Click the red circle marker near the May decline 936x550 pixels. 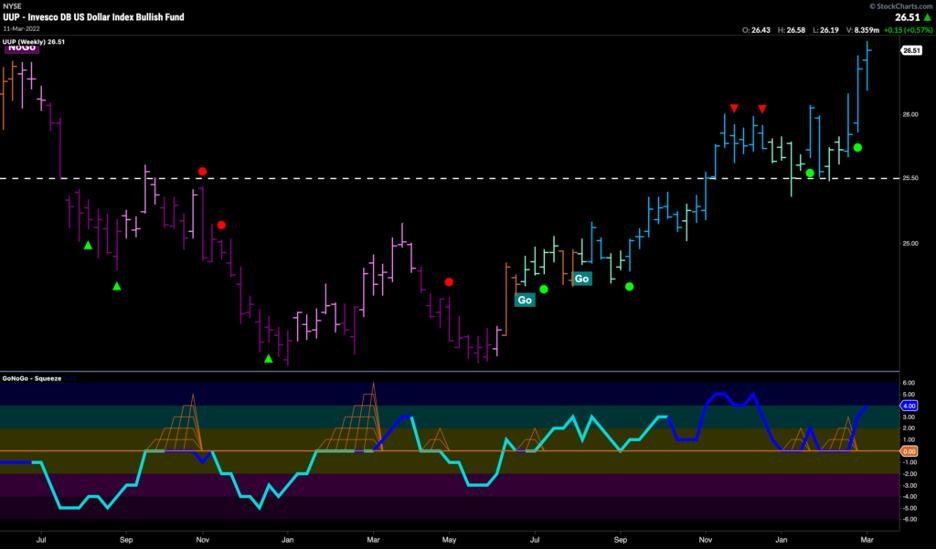point(449,282)
